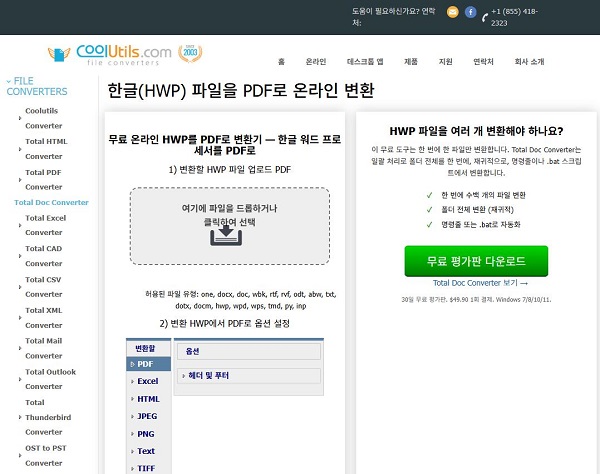The image size is (600, 474).
Task: Click the CoolUtils winged file logo icon
Action: (59, 54)
